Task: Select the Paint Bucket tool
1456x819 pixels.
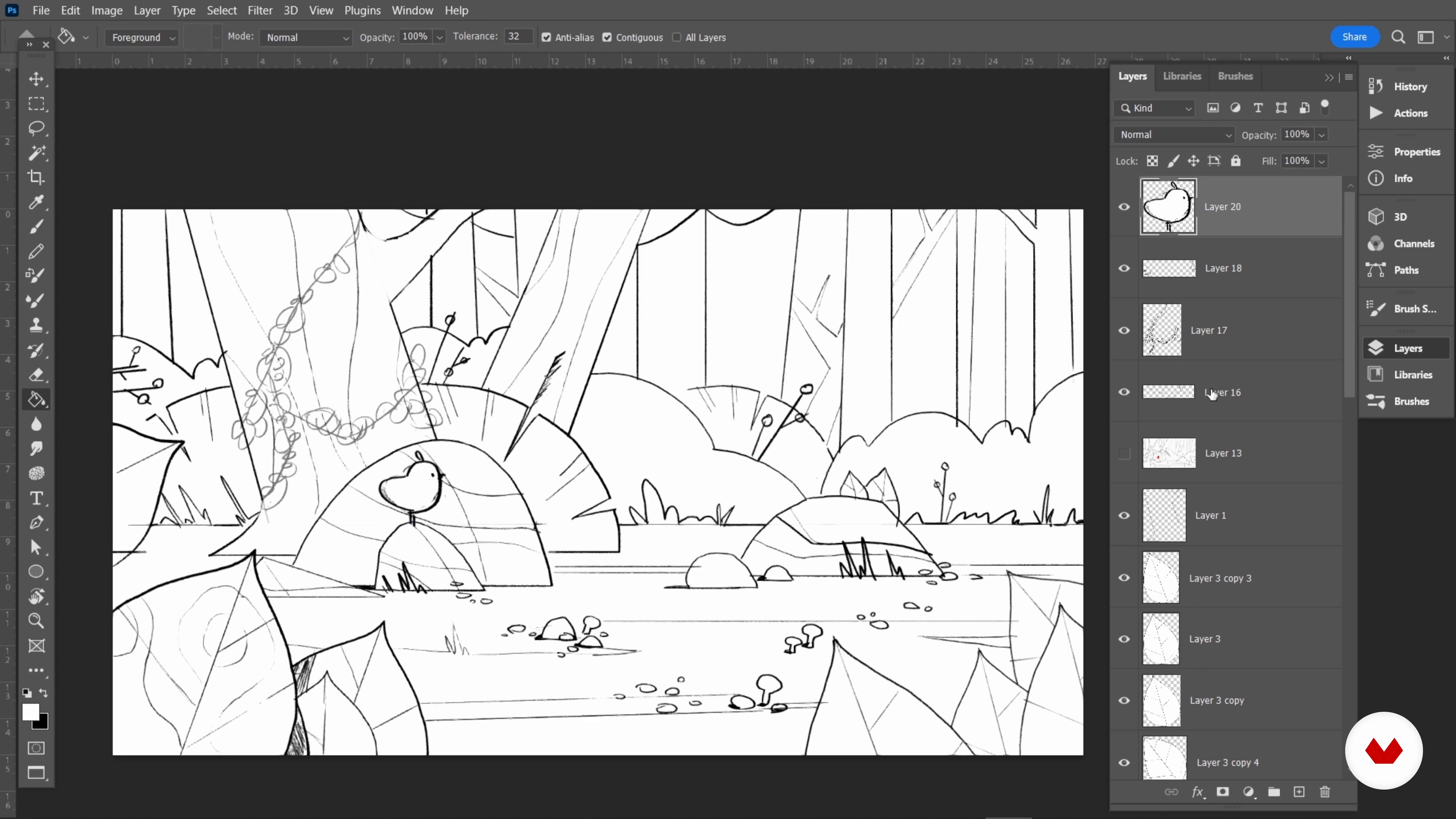Action: (37, 400)
